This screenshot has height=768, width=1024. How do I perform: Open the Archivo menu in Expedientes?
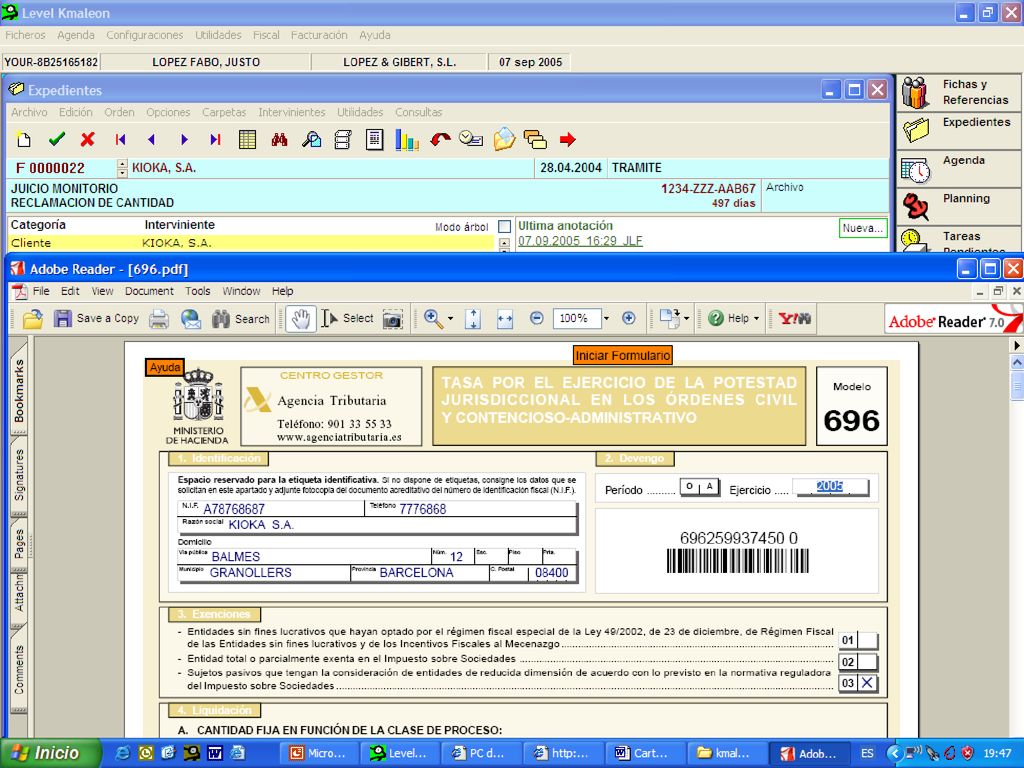(29, 112)
